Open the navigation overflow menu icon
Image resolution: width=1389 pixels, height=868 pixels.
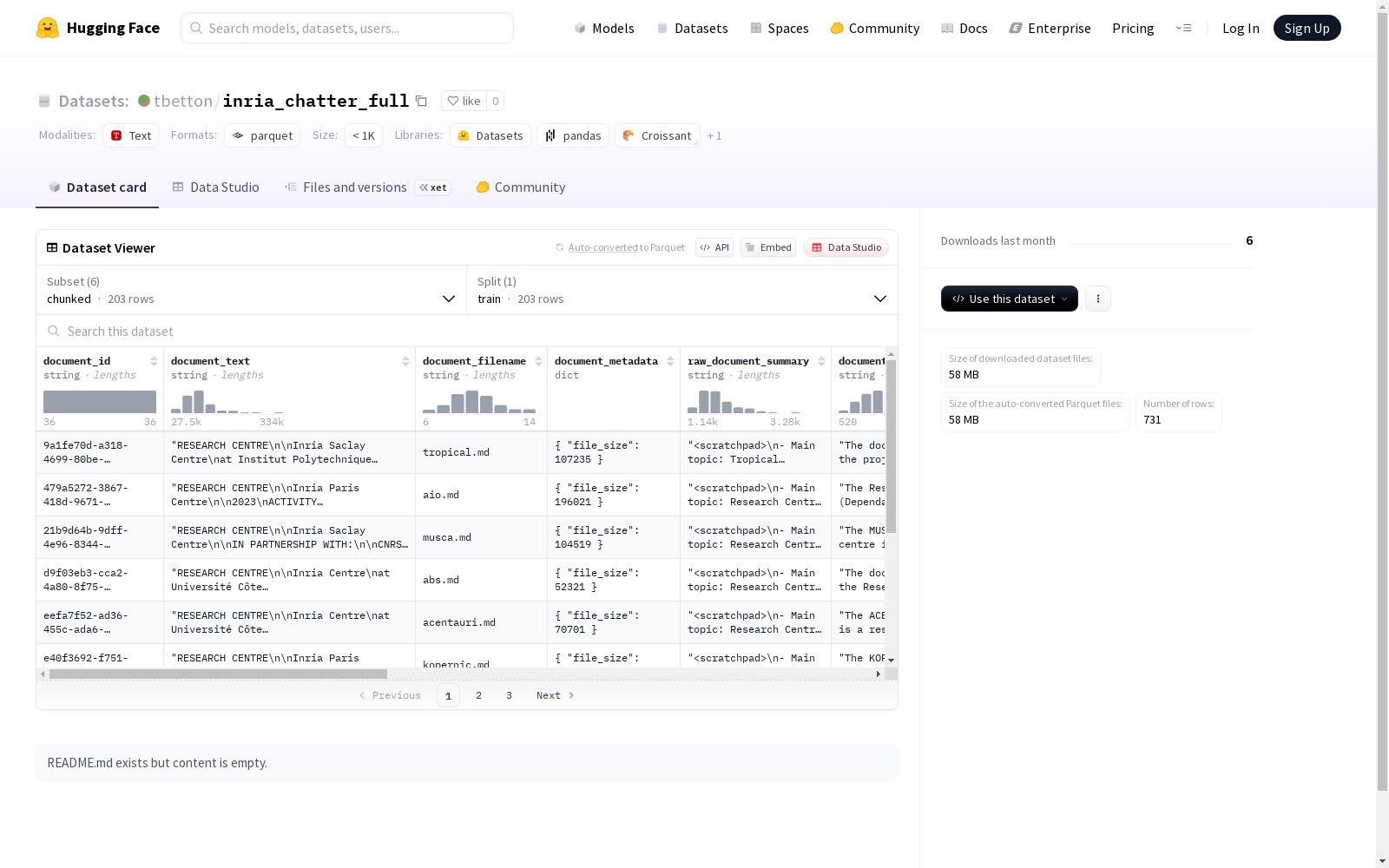(x=1183, y=28)
